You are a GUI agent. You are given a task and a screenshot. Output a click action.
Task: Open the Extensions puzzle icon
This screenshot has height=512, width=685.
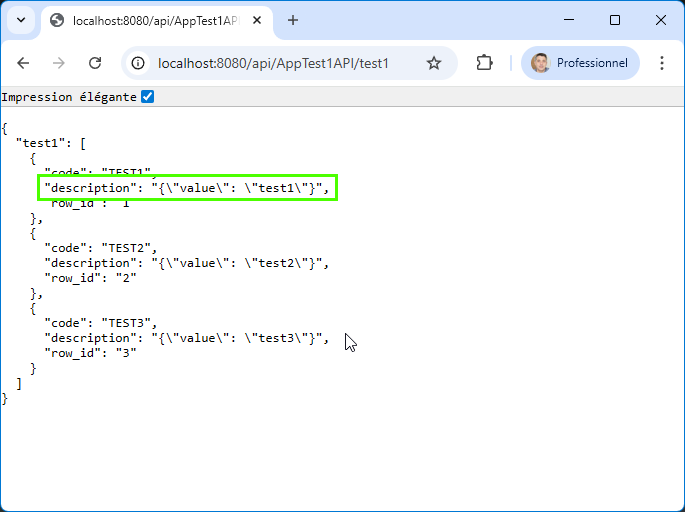pos(485,63)
